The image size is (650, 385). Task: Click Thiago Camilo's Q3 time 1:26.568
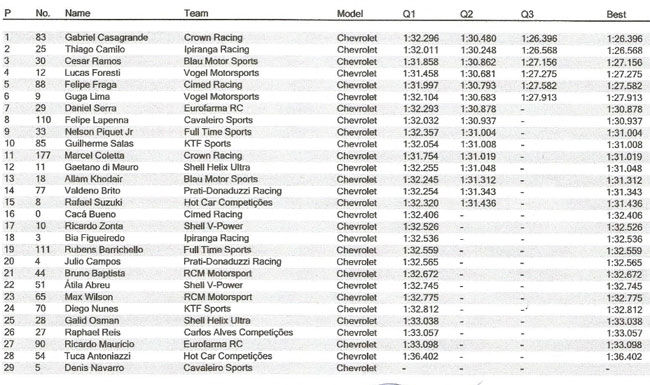pyautogui.click(x=539, y=50)
